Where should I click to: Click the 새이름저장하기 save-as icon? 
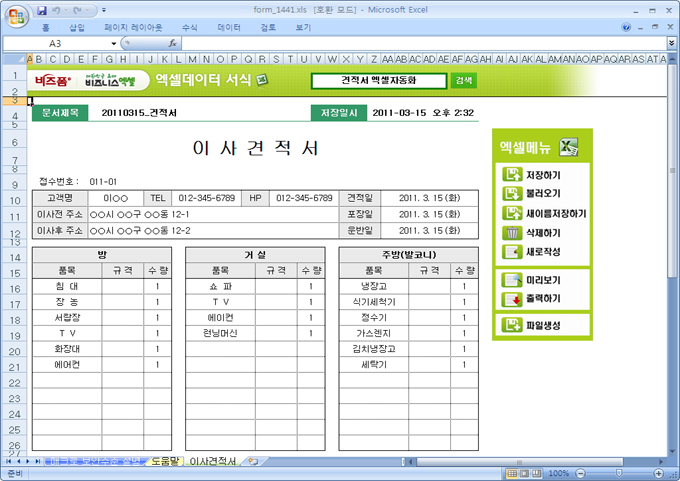point(512,213)
